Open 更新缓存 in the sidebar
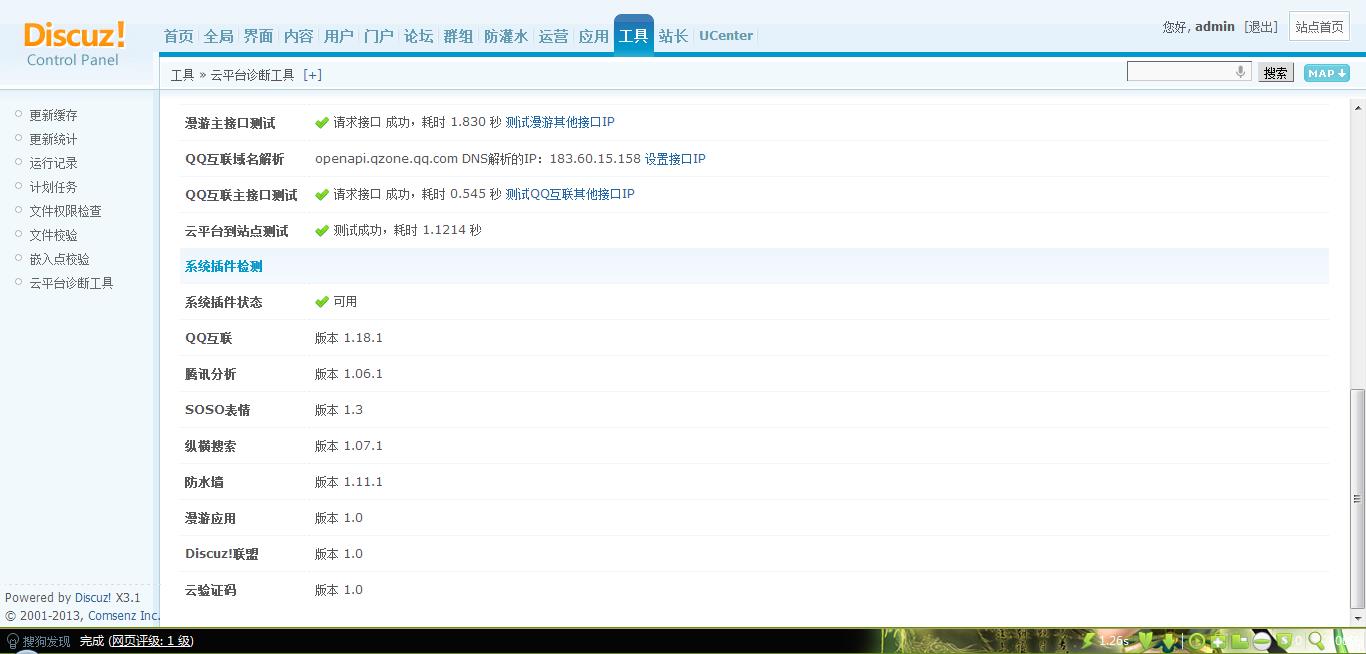The height and width of the screenshot is (654, 1366). point(53,115)
